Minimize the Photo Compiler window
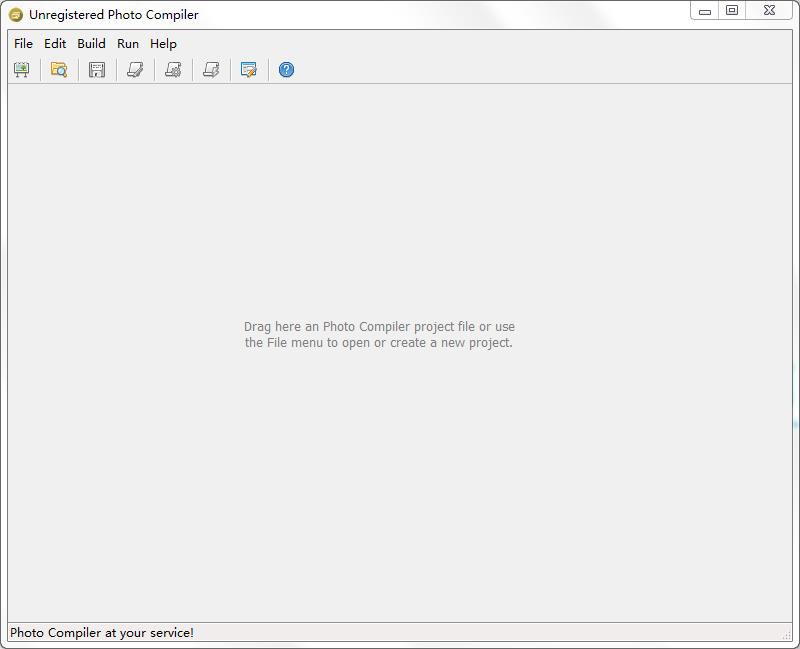 706,11
